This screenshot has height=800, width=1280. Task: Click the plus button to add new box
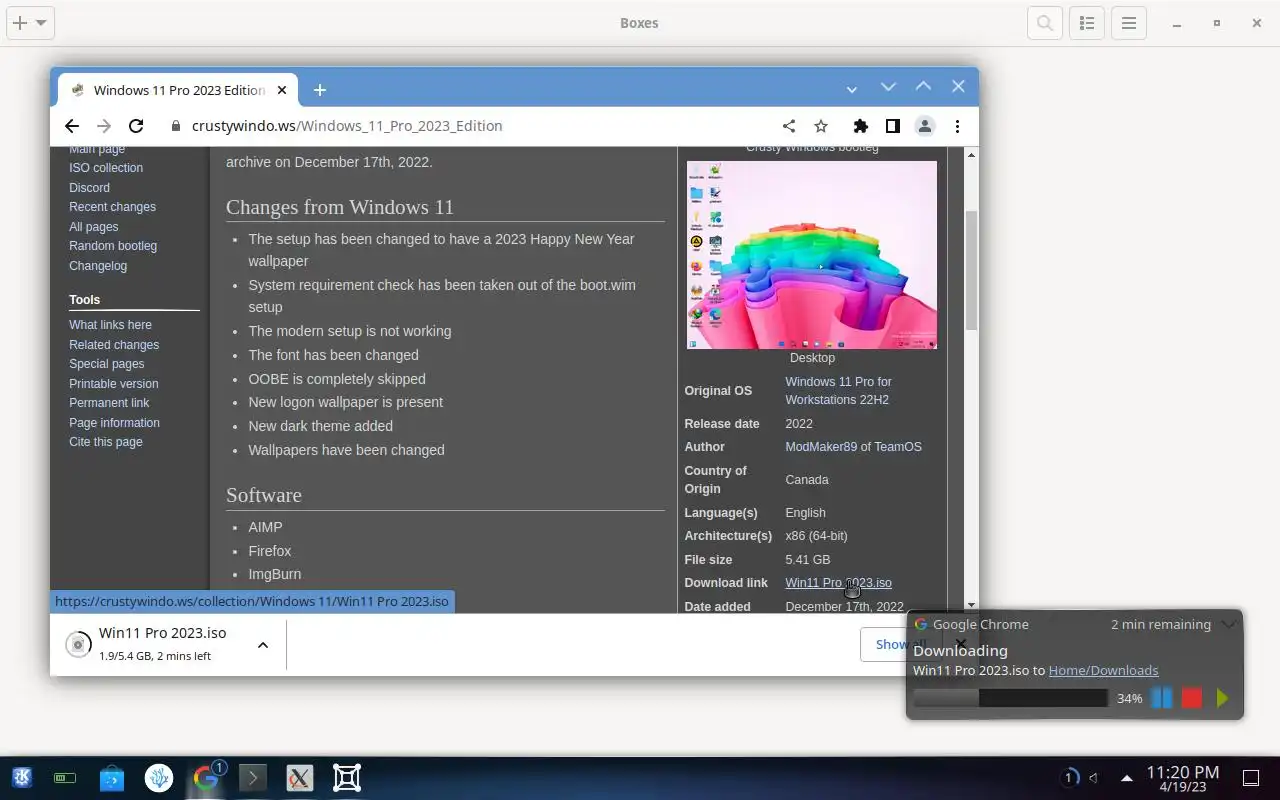(x=20, y=23)
